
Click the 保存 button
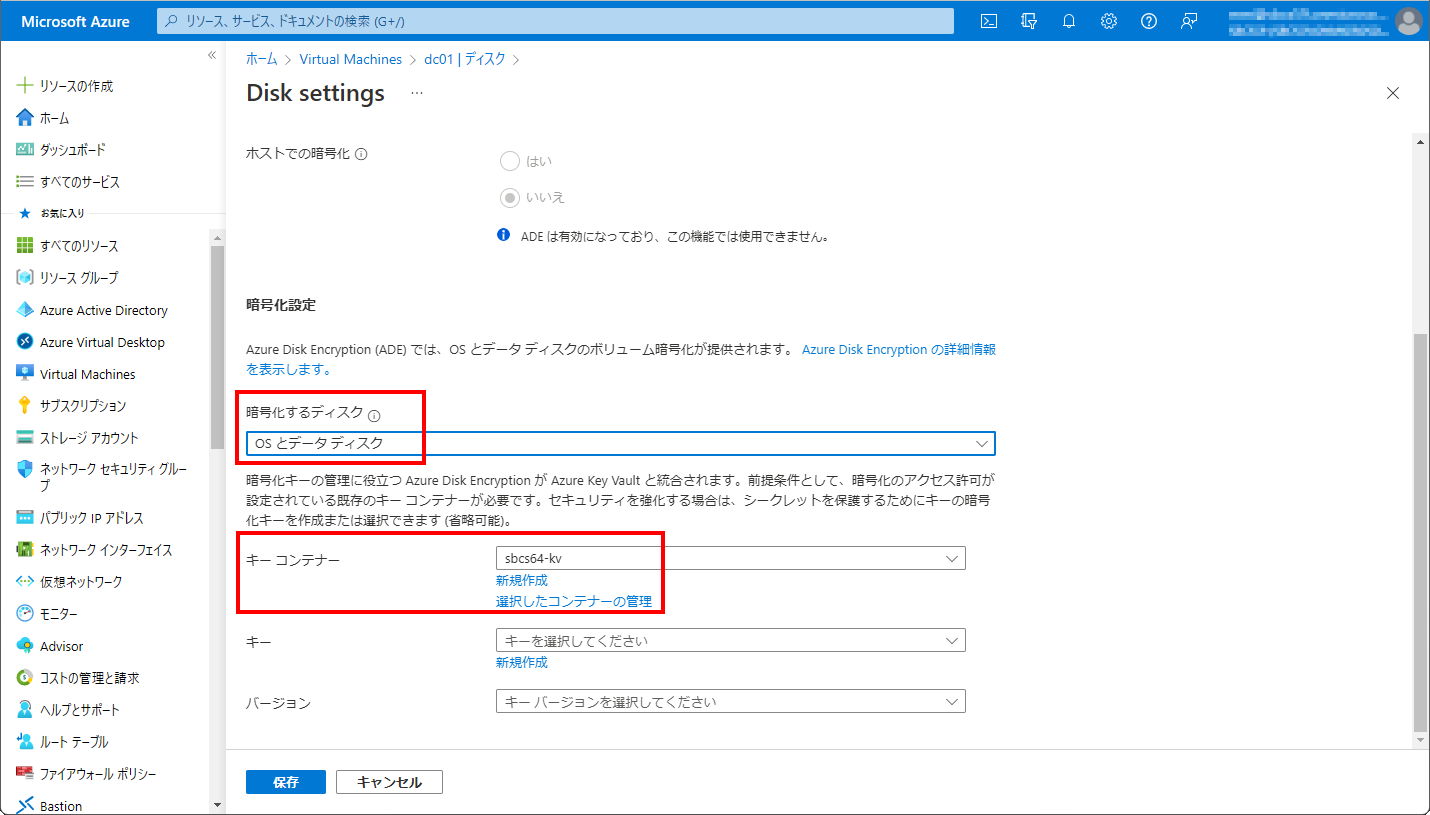pyautogui.click(x=286, y=782)
